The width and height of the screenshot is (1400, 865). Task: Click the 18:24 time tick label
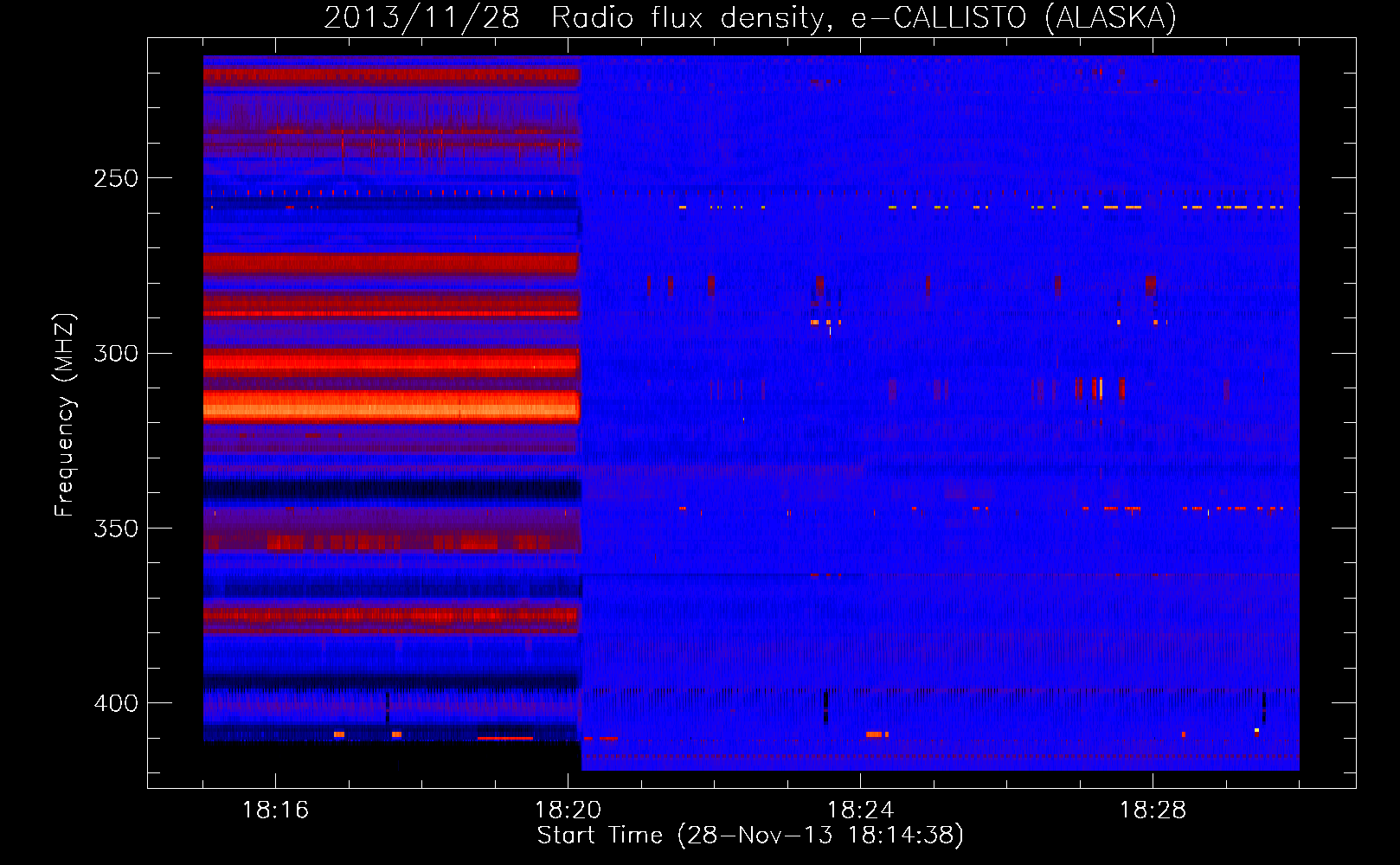tap(860, 810)
